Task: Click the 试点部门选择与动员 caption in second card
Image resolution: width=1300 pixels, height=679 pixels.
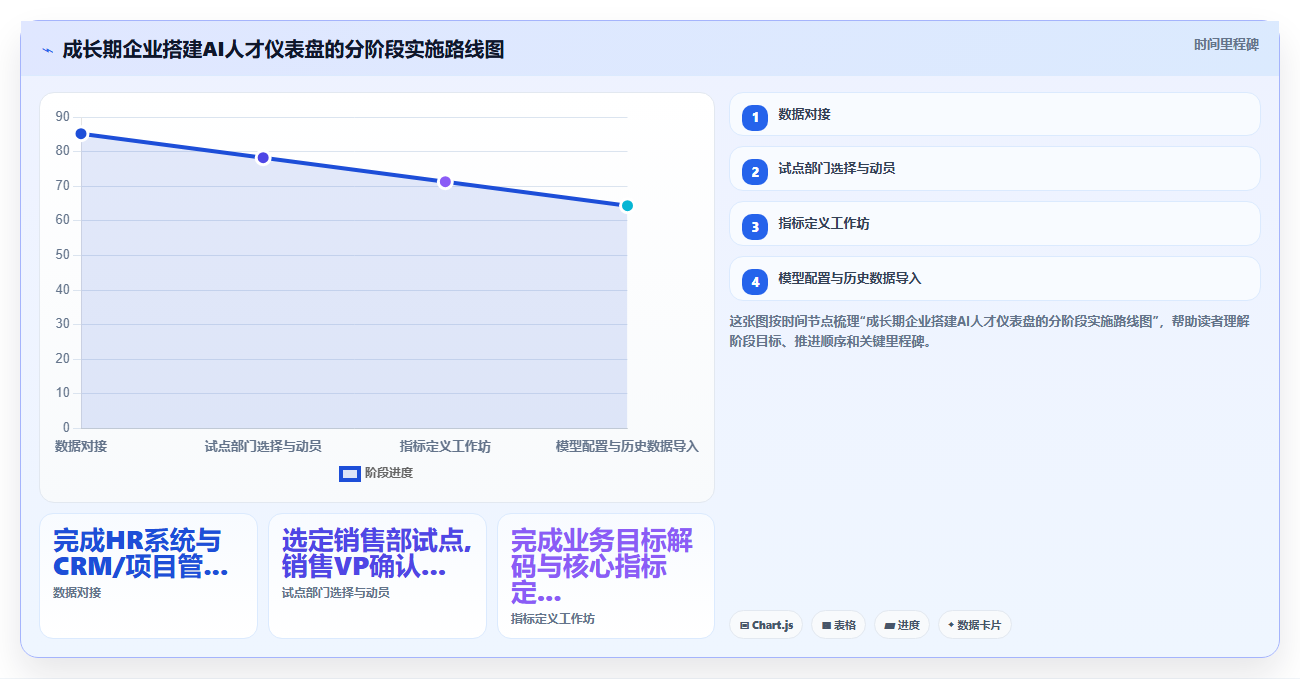Action: click(x=336, y=593)
